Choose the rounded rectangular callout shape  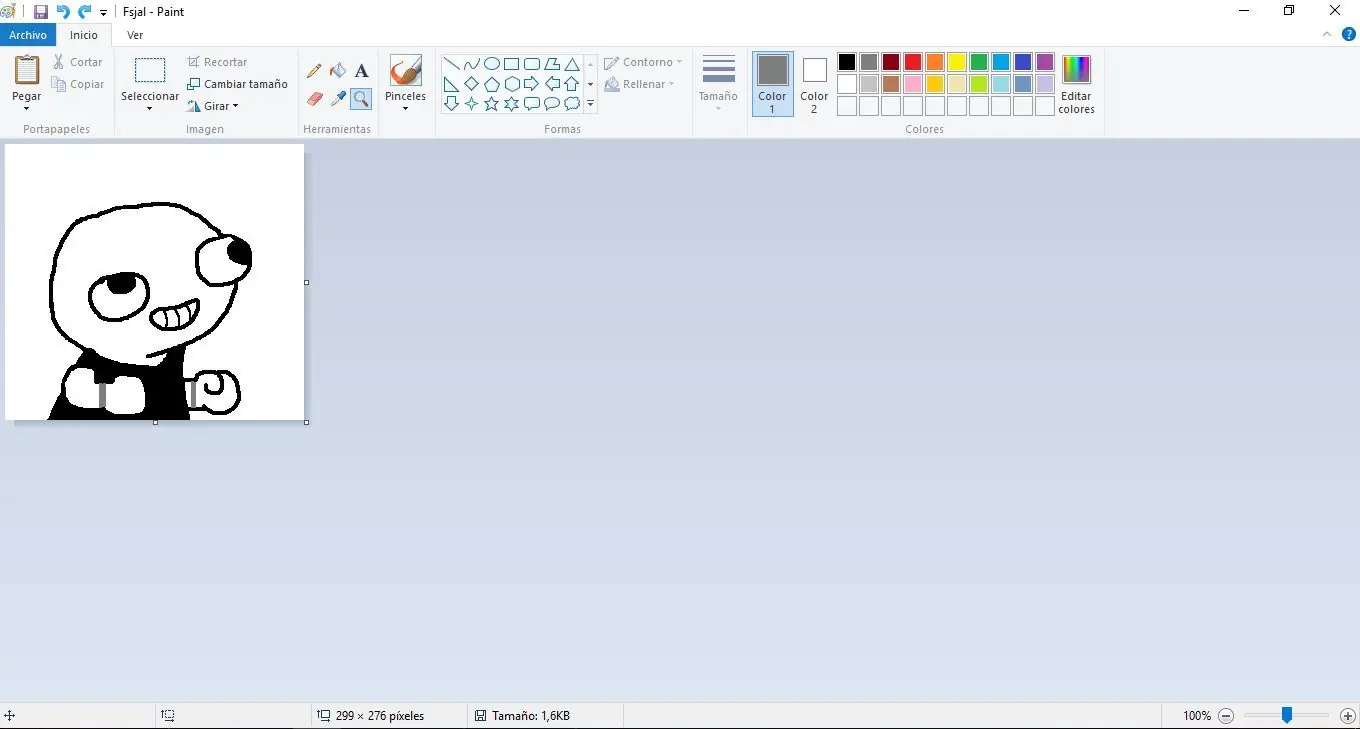531,104
